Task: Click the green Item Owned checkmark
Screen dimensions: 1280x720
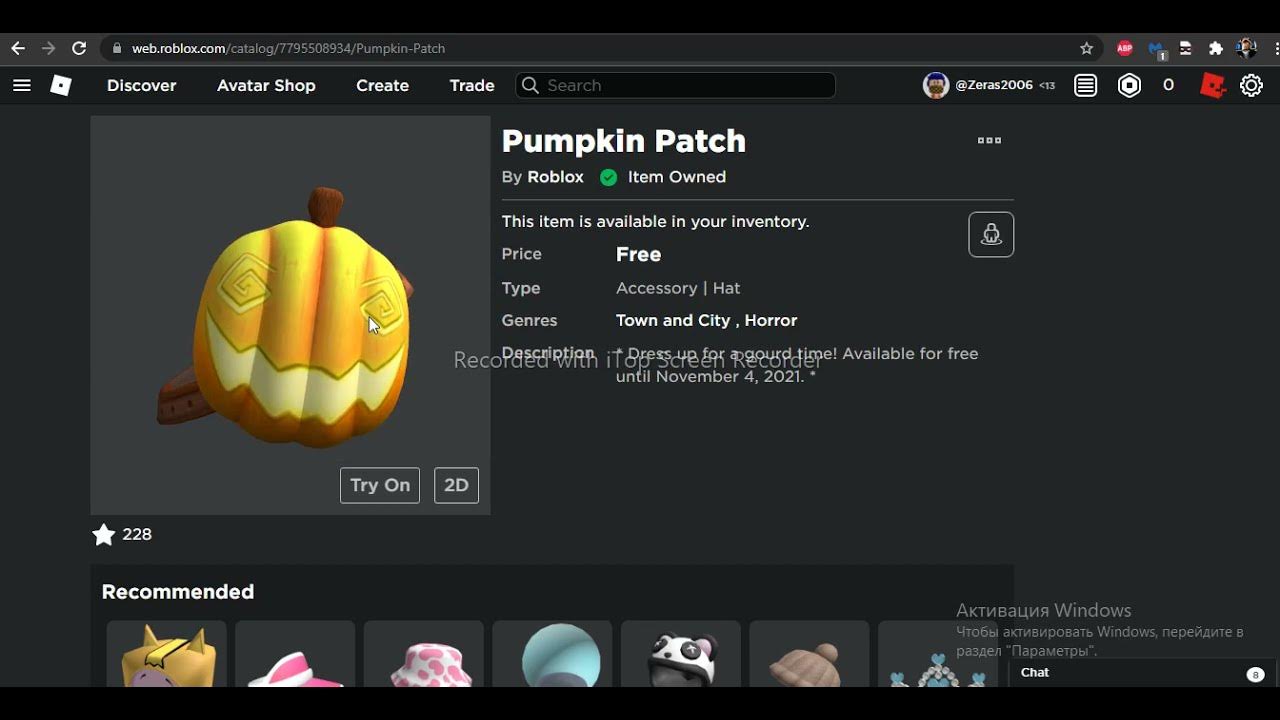Action: tap(608, 178)
